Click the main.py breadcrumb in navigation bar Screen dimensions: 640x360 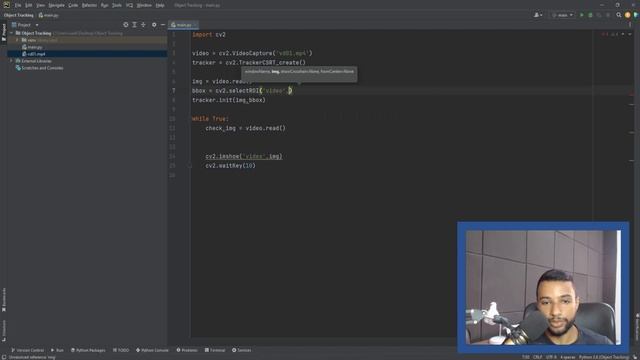[49, 15]
